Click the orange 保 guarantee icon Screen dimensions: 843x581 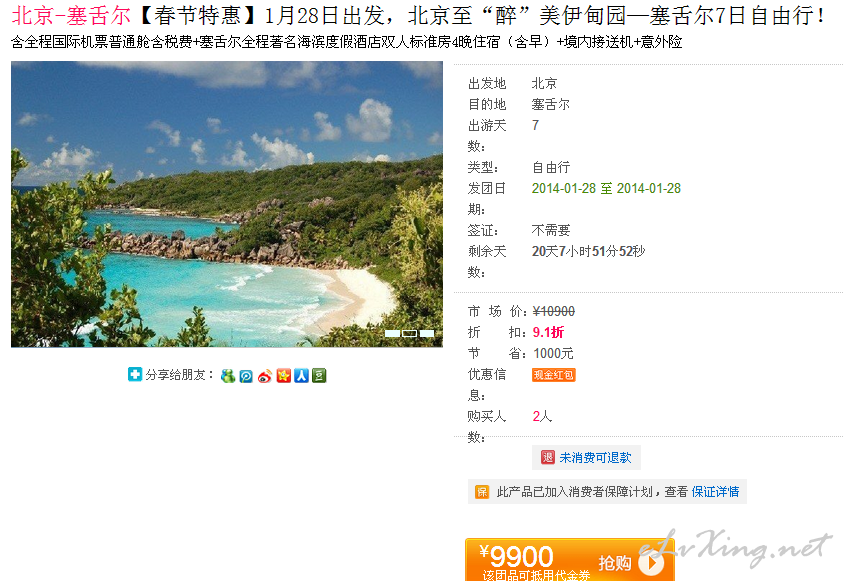tap(482, 492)
